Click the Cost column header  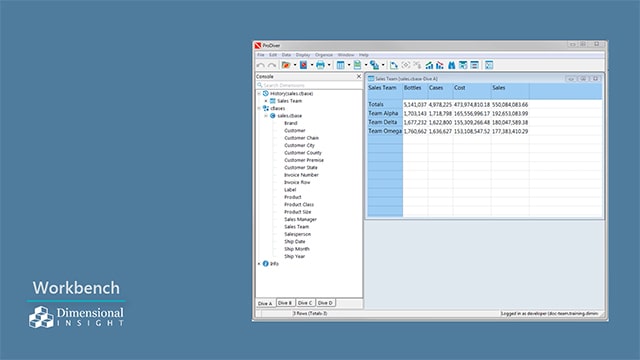tap(472, 91)
